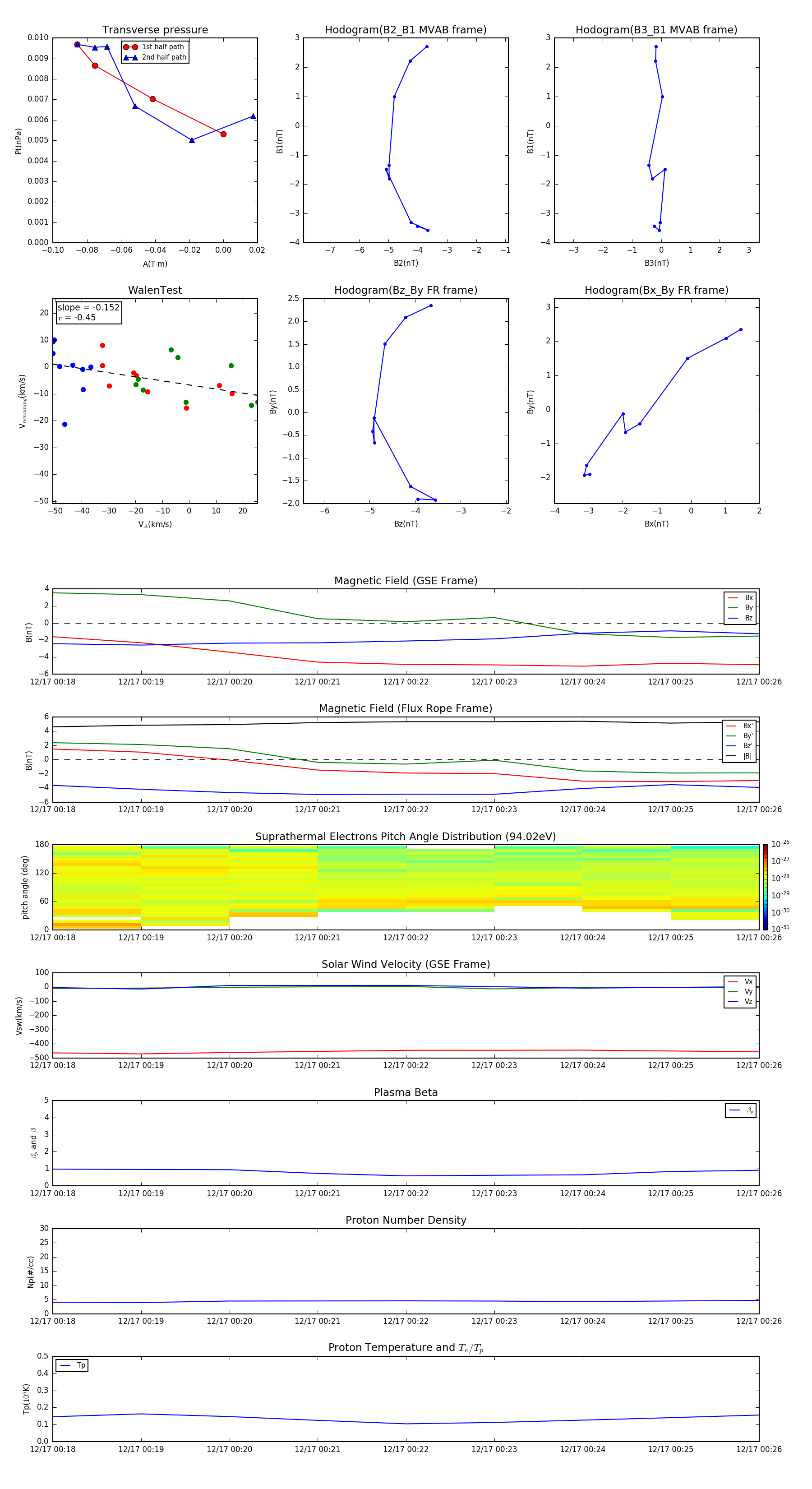Click the Suprathermal Electrons Pitch Angle Distribution title
Screen dimensions: 812x1489
(x=406, y=837)
